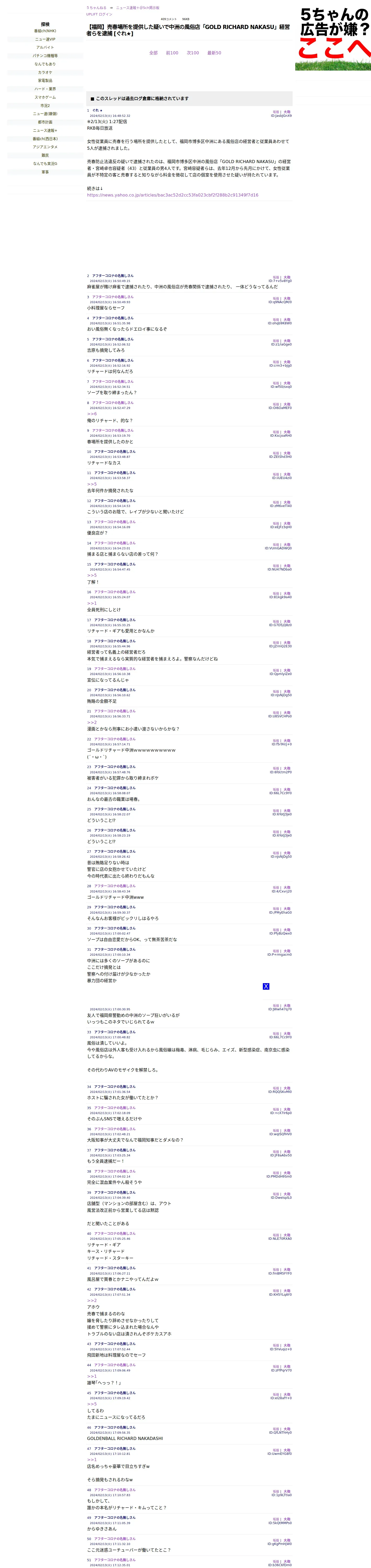Click the text ゴールドリチャード中洲www in post 28
The image size is (371, 1568).
tap(115, 897)
